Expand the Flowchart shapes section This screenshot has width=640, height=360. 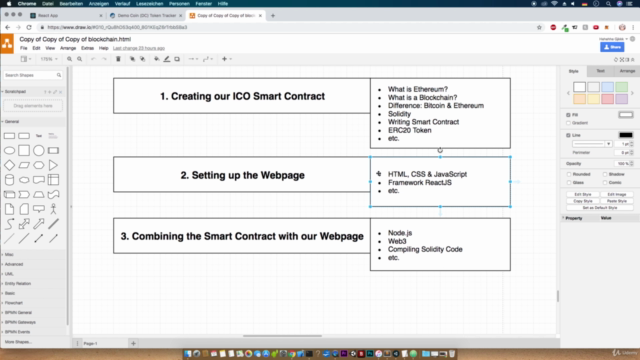pyautogui.click(x=13, y=303)
